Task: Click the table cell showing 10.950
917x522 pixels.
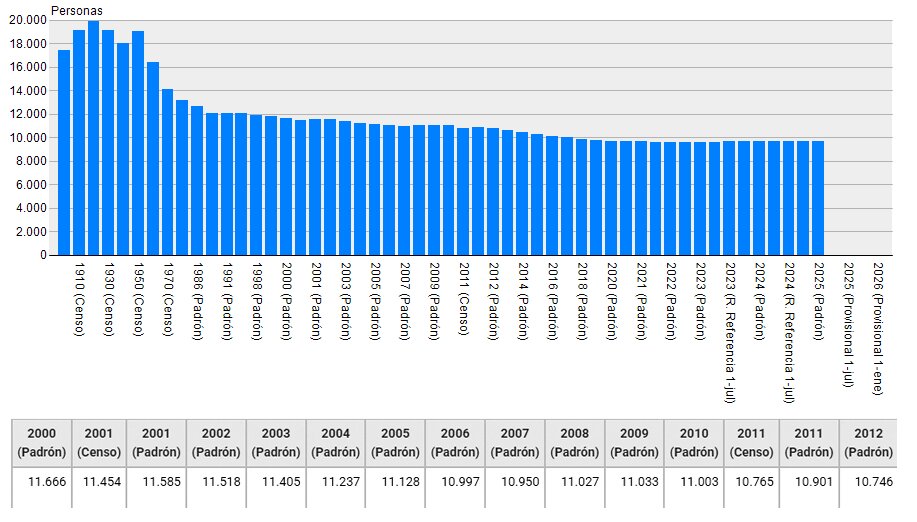Action: coord(515,488)
